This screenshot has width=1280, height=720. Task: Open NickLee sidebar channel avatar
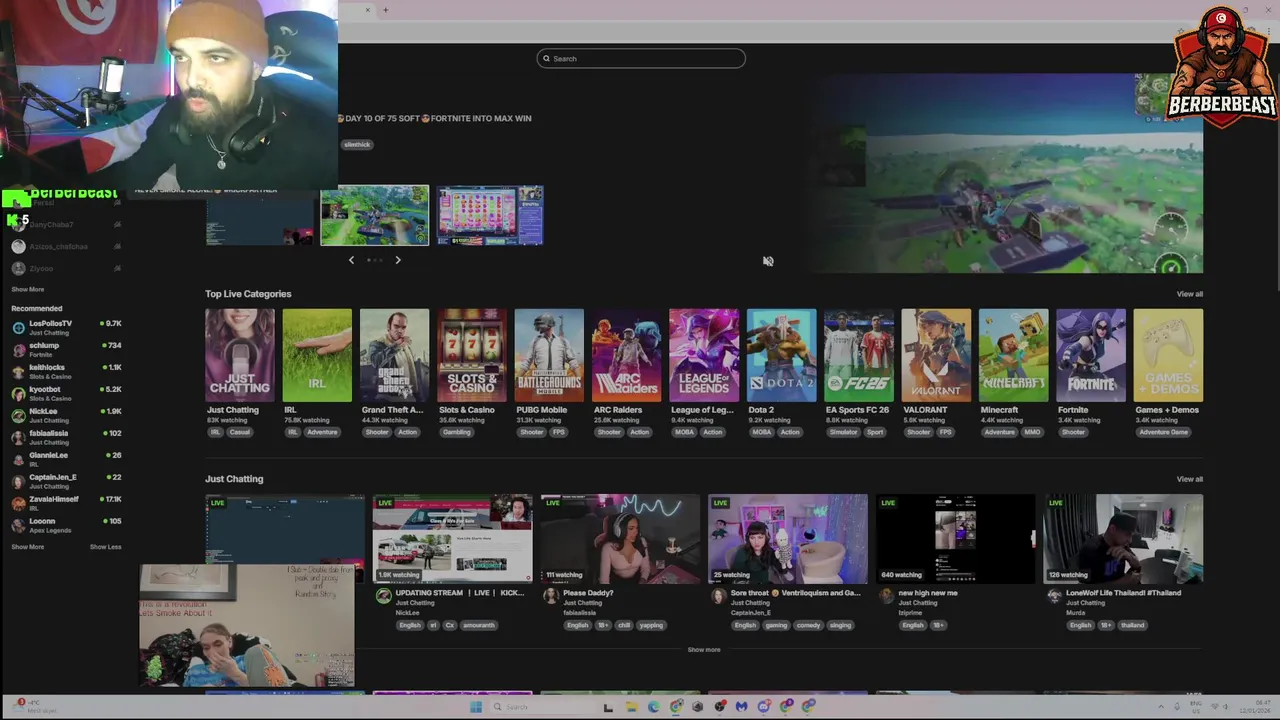(18, 415)
